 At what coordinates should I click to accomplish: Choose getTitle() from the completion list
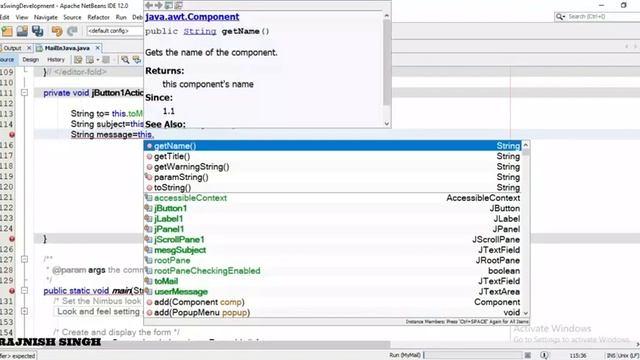pos(333,156)
